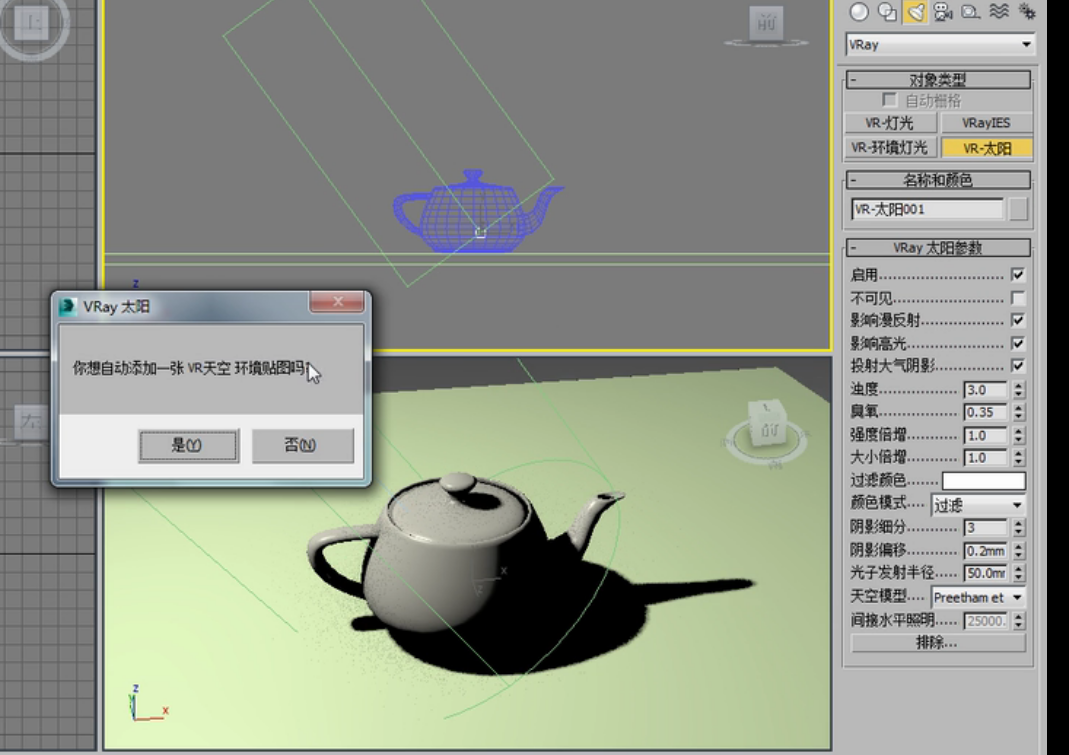Screen dimensions: 1069x755
Task: Click the spinner arrows beside 强度倍增
Action: click(1019, 435)
